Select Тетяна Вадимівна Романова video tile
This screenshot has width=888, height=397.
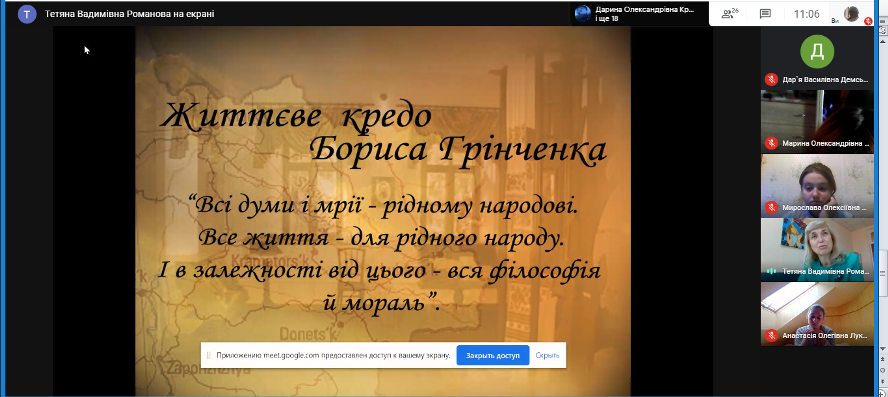[x=817, y=249]
